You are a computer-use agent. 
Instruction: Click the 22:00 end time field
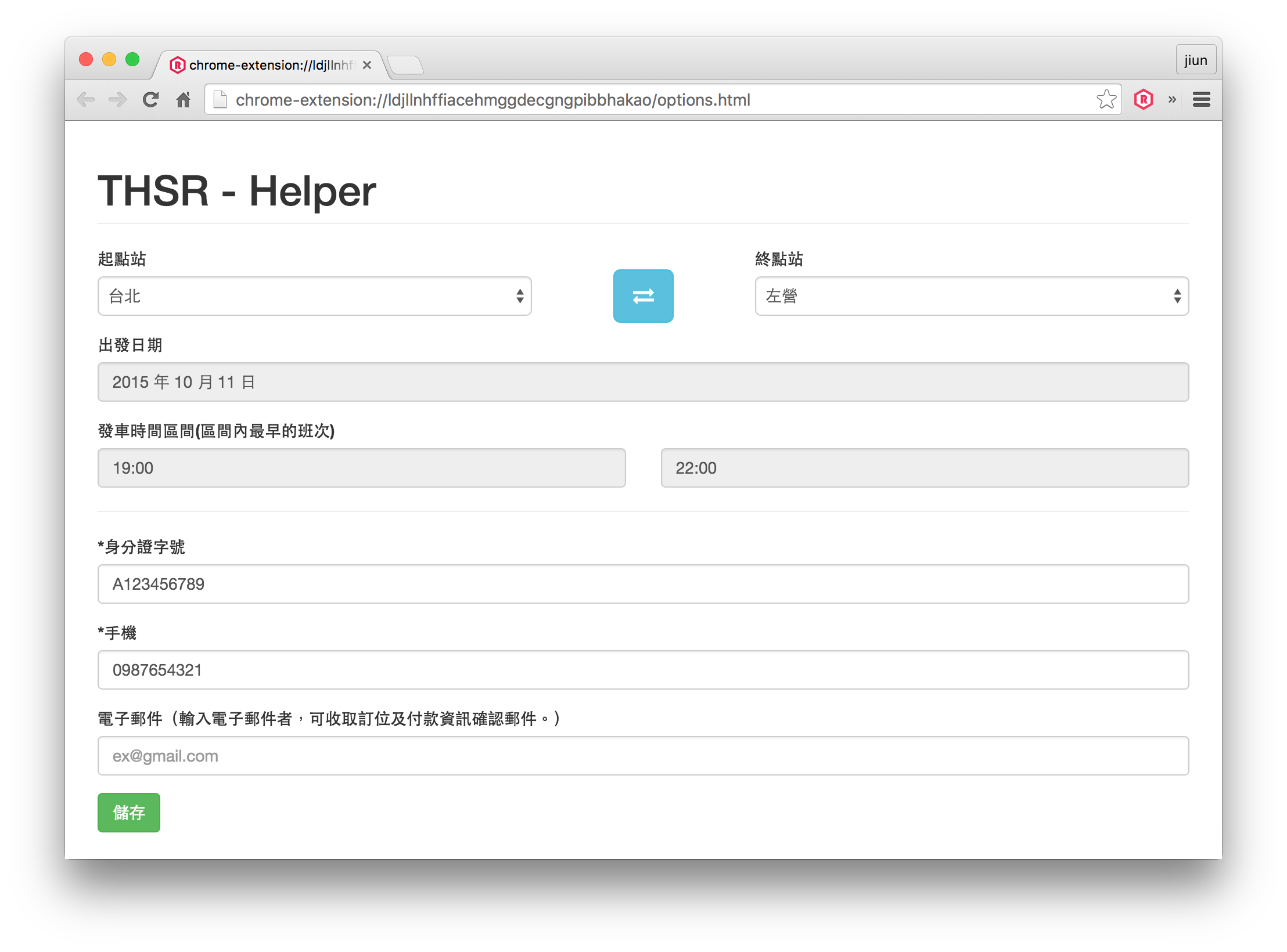click(x=925, y=468)
